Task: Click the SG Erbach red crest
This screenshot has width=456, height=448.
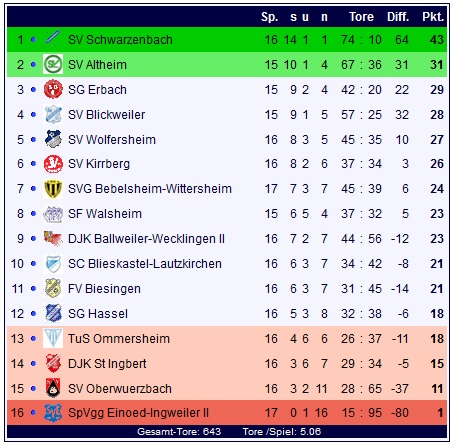Action: 53,89
